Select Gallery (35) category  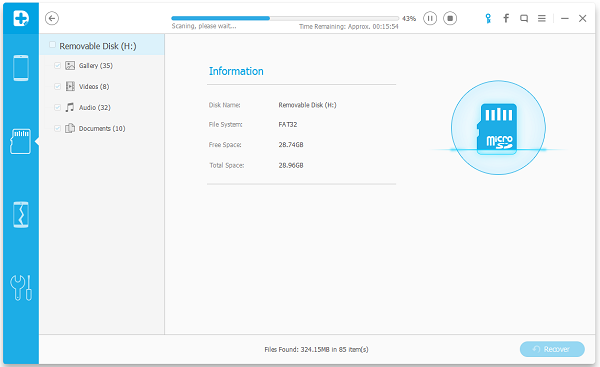click(96, 65)
